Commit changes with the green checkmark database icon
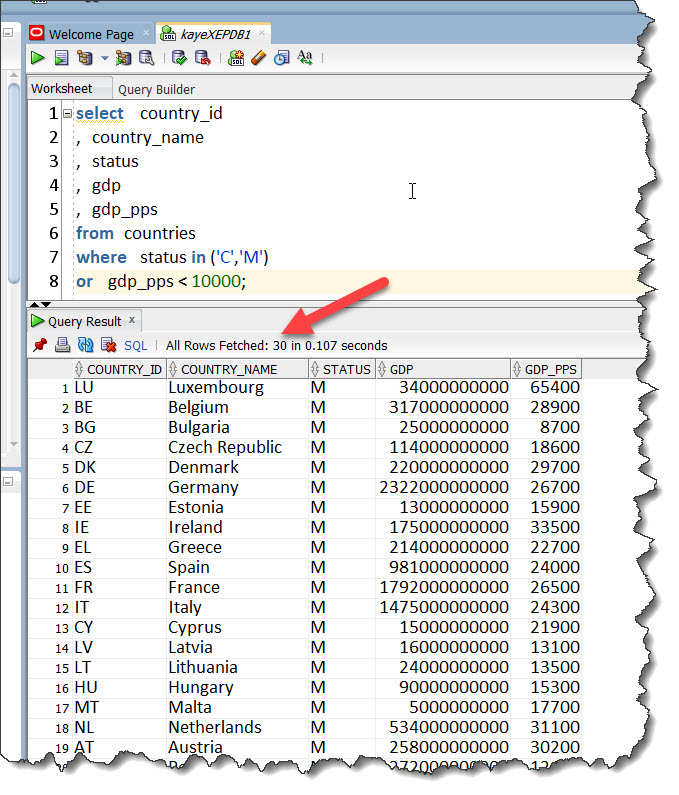The image size is (679, 795). [179, 58]
